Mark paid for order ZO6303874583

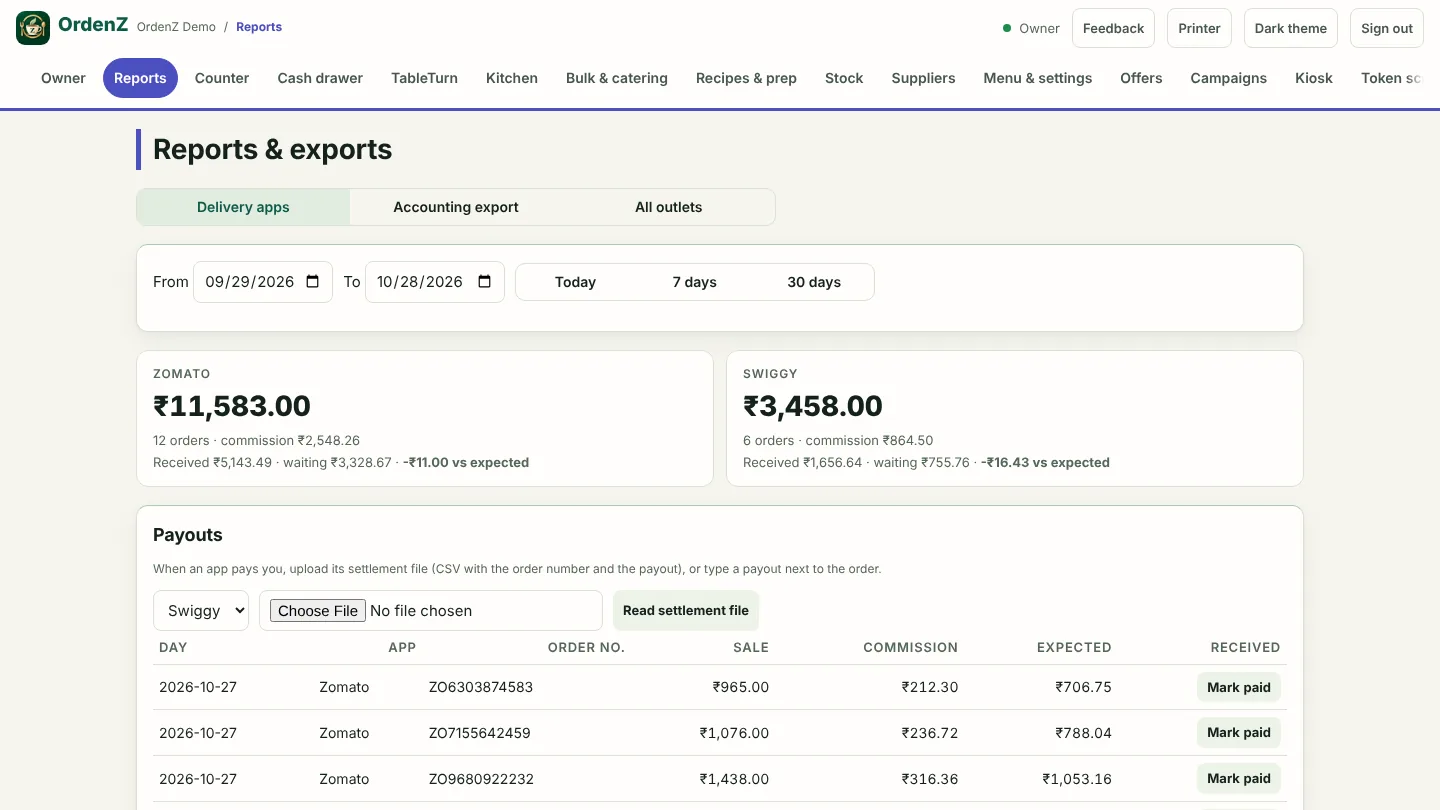point(1239,687)
